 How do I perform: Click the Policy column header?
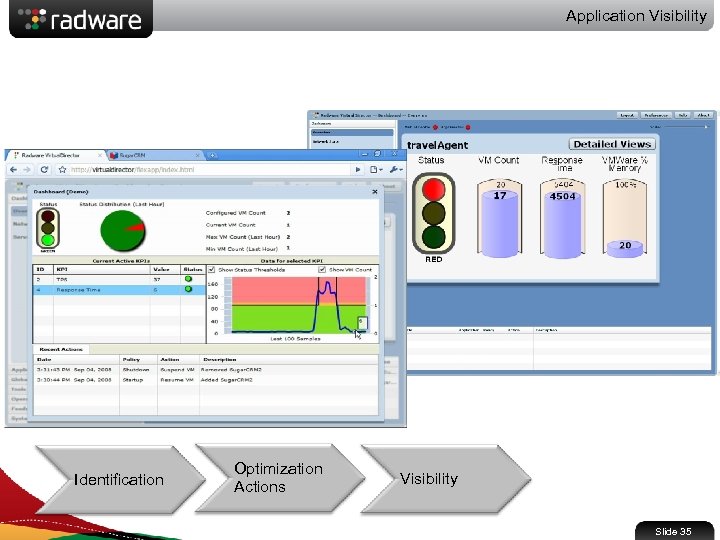(x=138, y=360)
